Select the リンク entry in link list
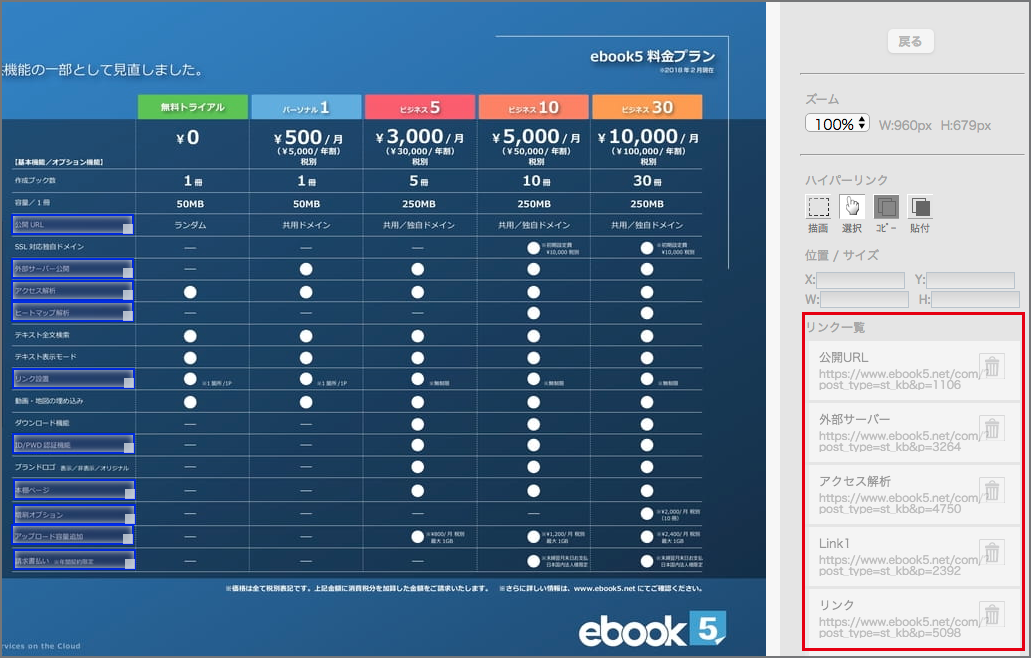This screenshot has height=658, width=1031. (x=913, y=619)
